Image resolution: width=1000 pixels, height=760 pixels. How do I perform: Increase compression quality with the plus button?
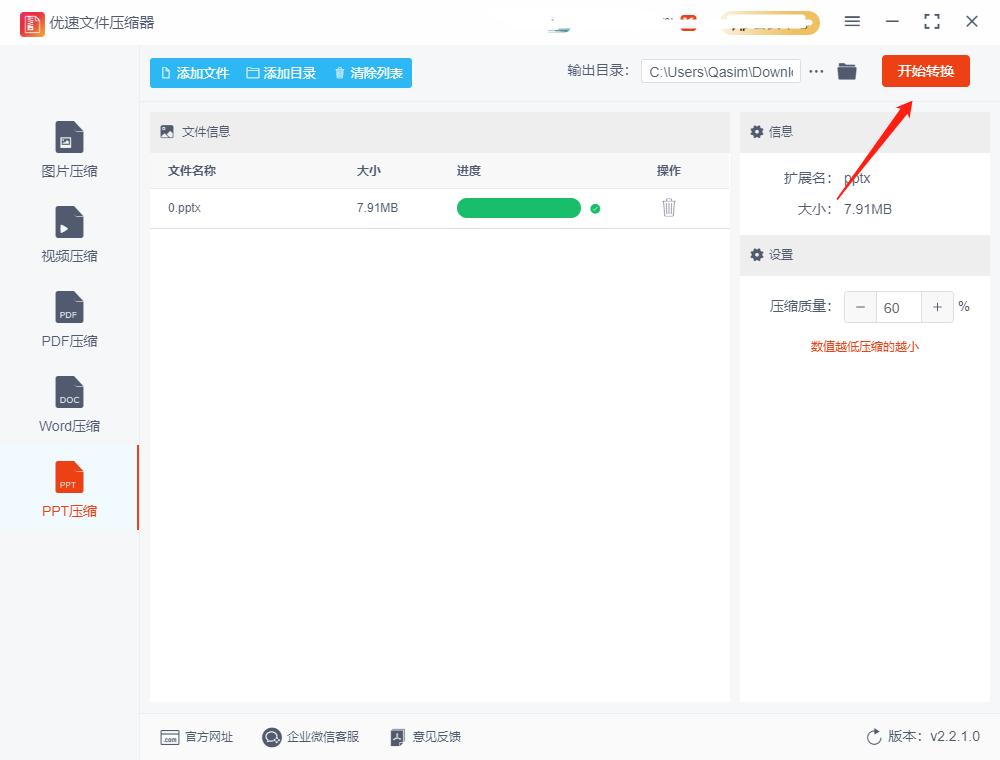pos(937,307)
